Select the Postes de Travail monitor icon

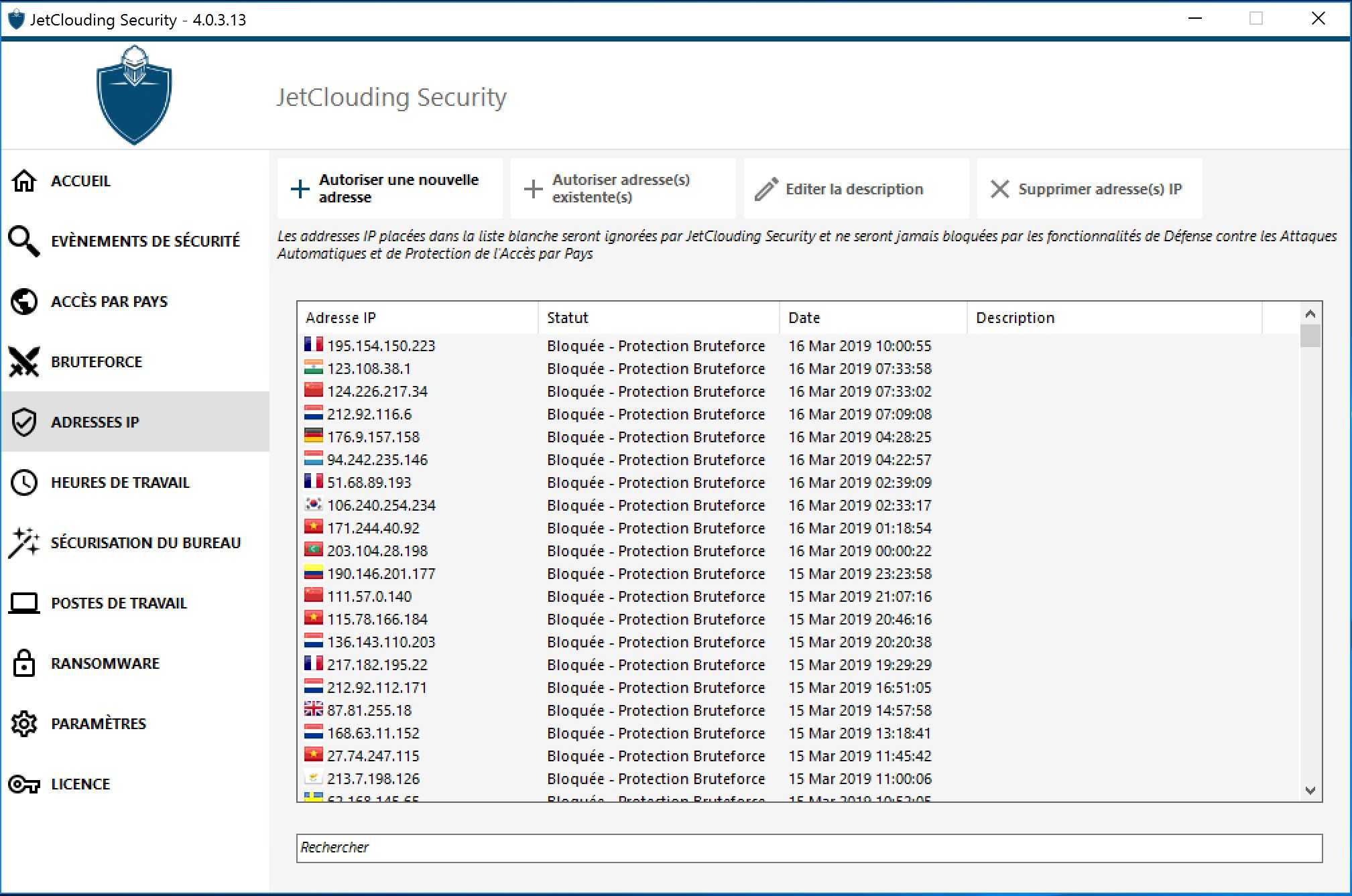pyautogui.click(x=24, y=603)
